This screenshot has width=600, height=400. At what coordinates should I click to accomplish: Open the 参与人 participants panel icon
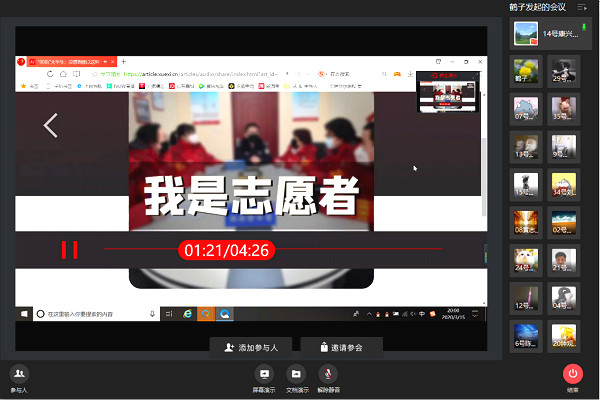[18, 375]
